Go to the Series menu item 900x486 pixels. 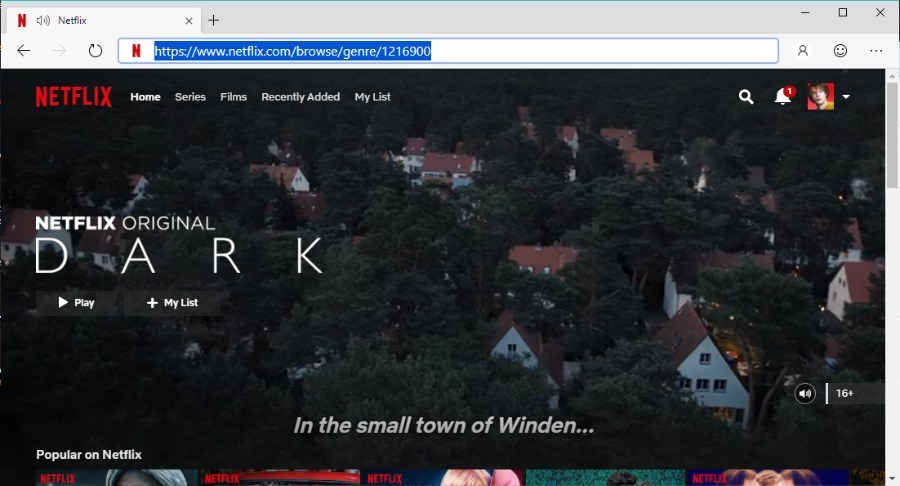click(x=190, y=97)
